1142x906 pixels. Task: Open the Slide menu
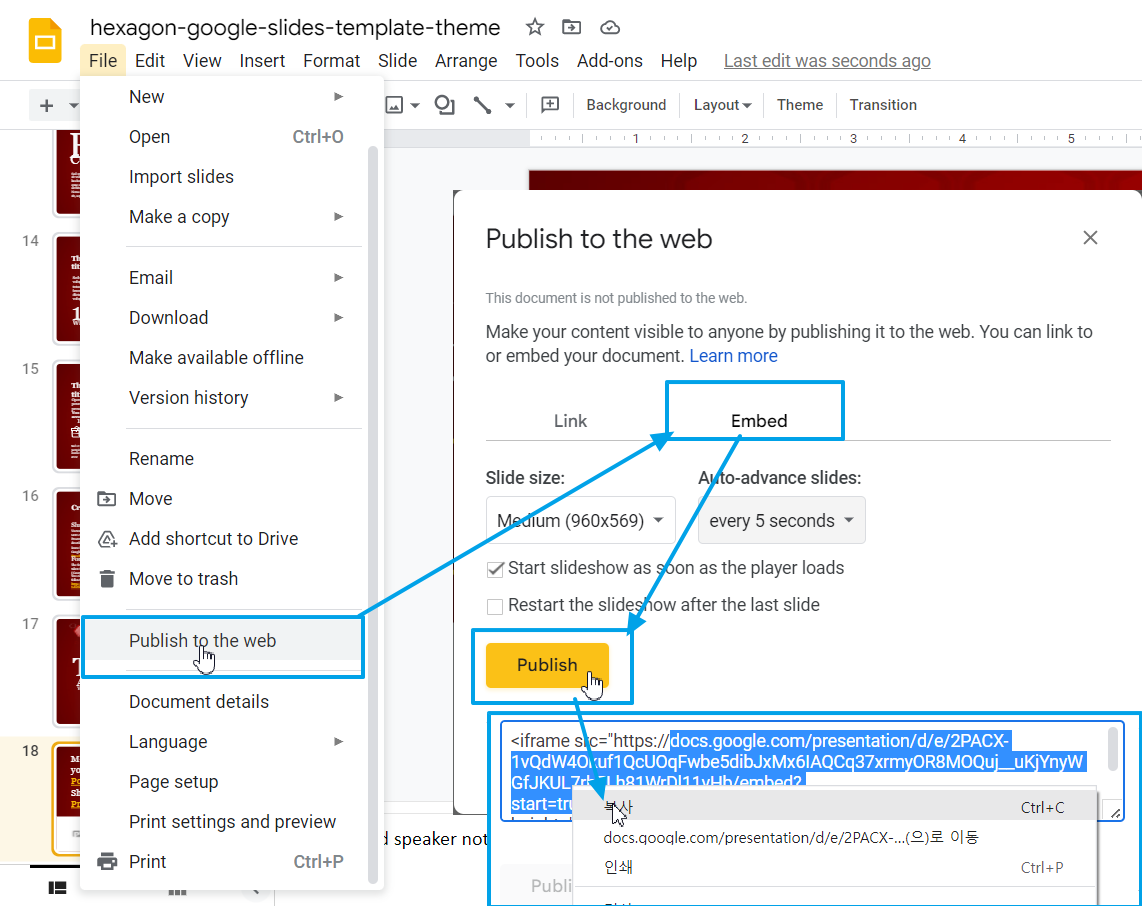398,60
